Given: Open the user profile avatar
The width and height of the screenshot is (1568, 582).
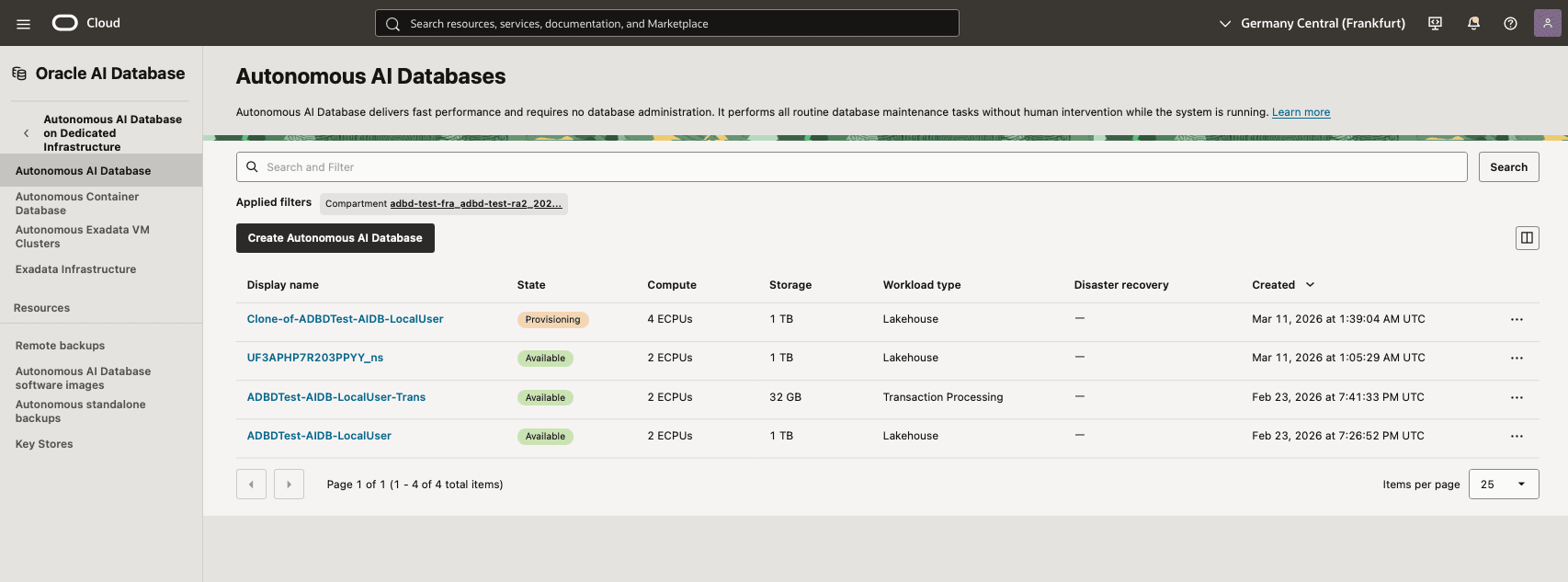Looking at the screenshot, I should pyautogui.click(x=1548, y=23).
